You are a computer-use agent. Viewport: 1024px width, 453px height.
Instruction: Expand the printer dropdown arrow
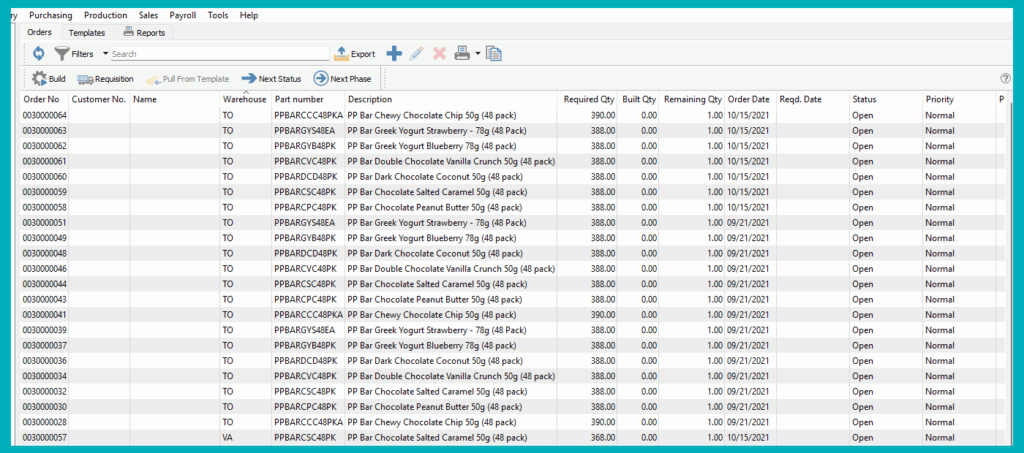[477, 54]
